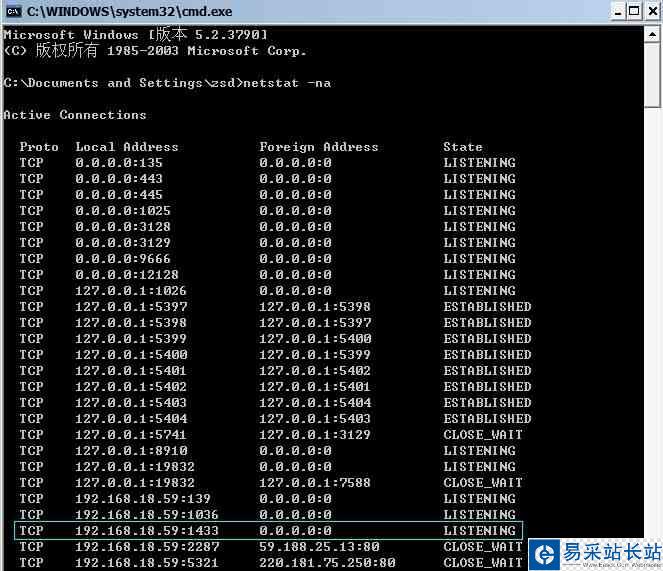663x571 pixels.
Task: Click local address 192.168.18.59:5321
Action: (x=147, y=563)
